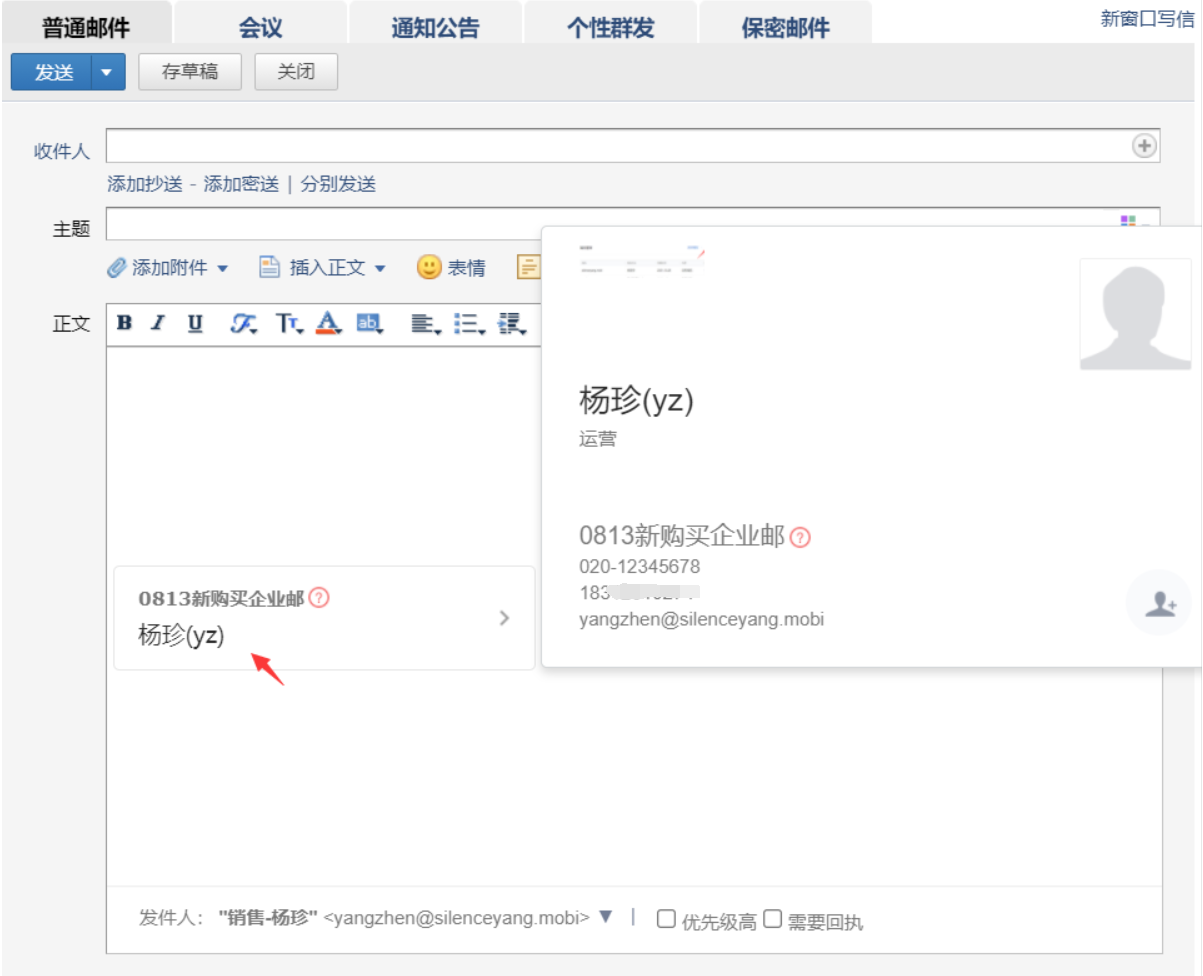Click the 存草稿 button

click(x=190, y=72)
